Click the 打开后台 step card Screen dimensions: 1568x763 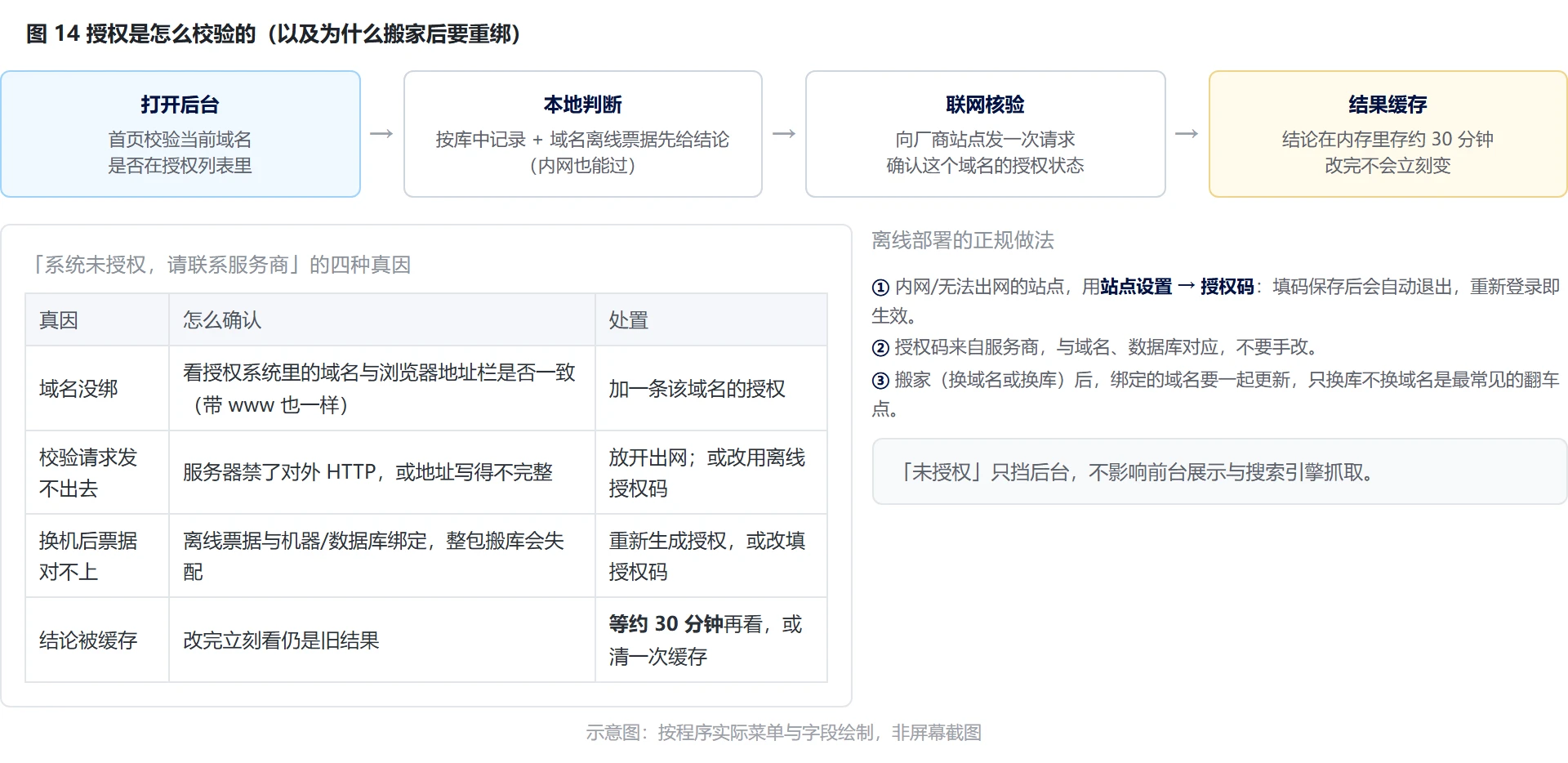coord(180,134)
